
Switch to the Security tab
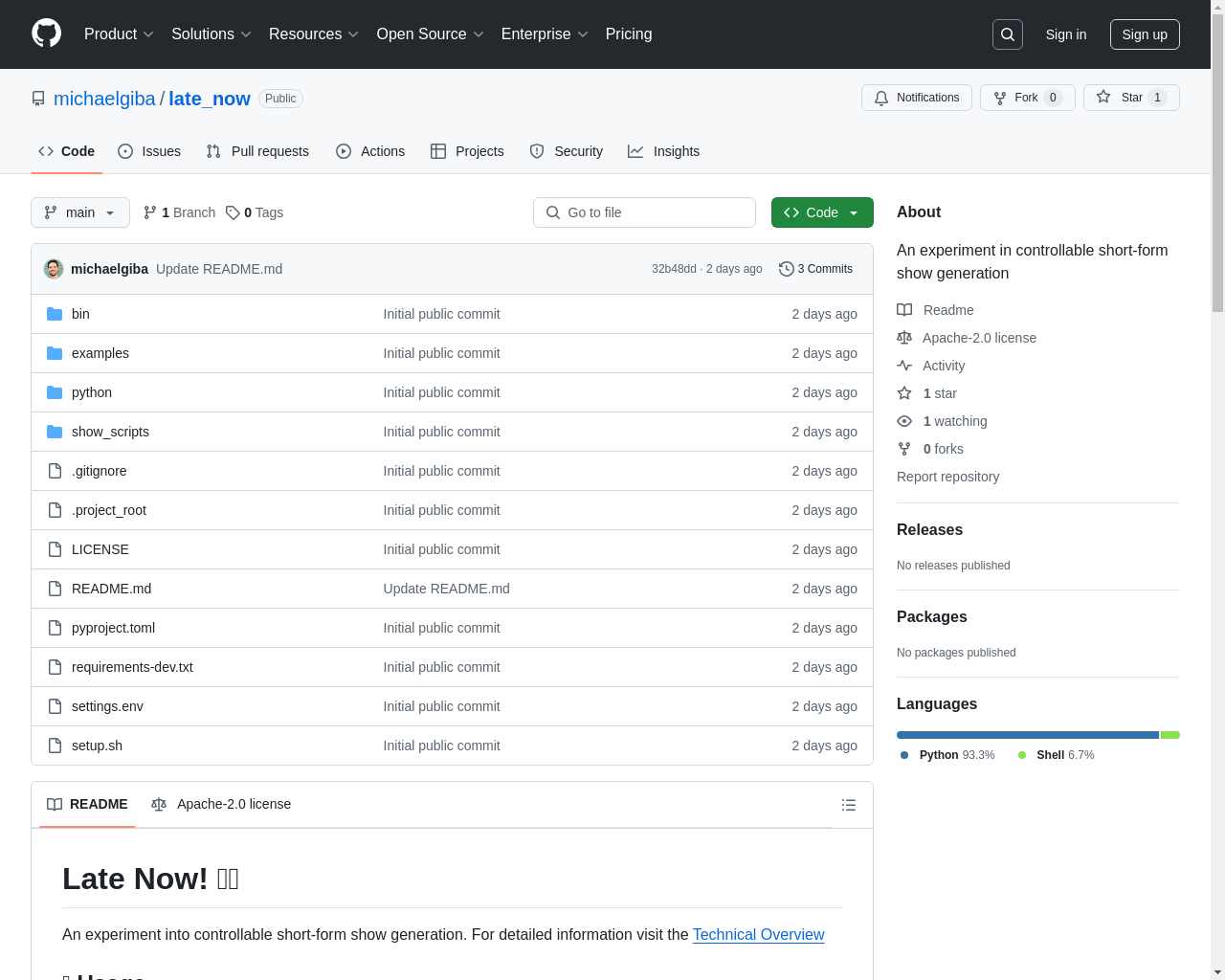[x=567, y=151]
